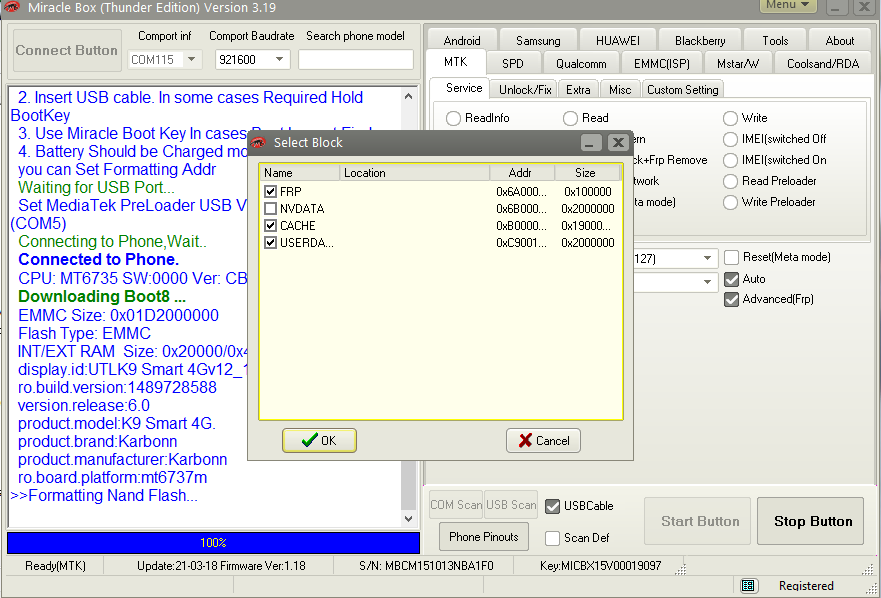Click the USB Scan button
The image size is (881, 598).
(x=511, y=505)
